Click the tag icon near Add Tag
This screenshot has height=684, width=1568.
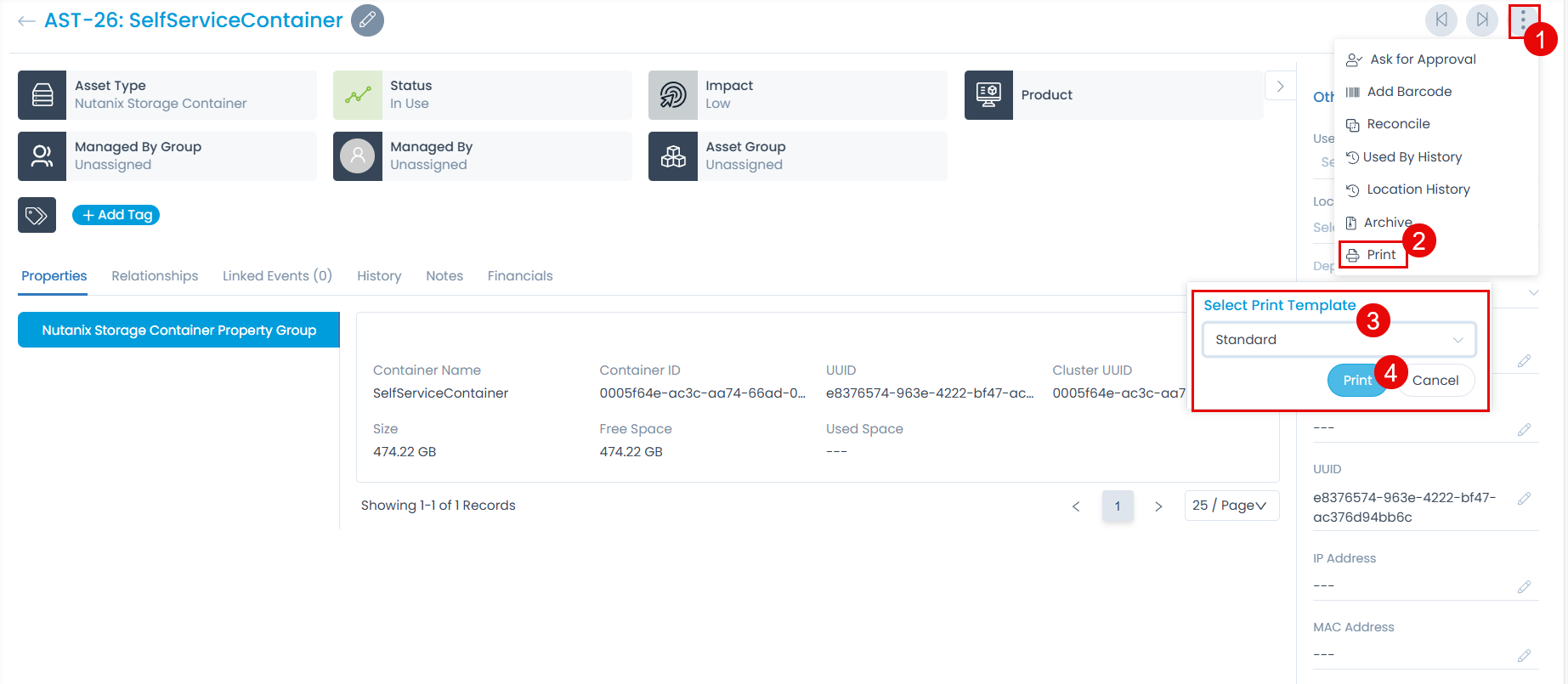(37, 215)
